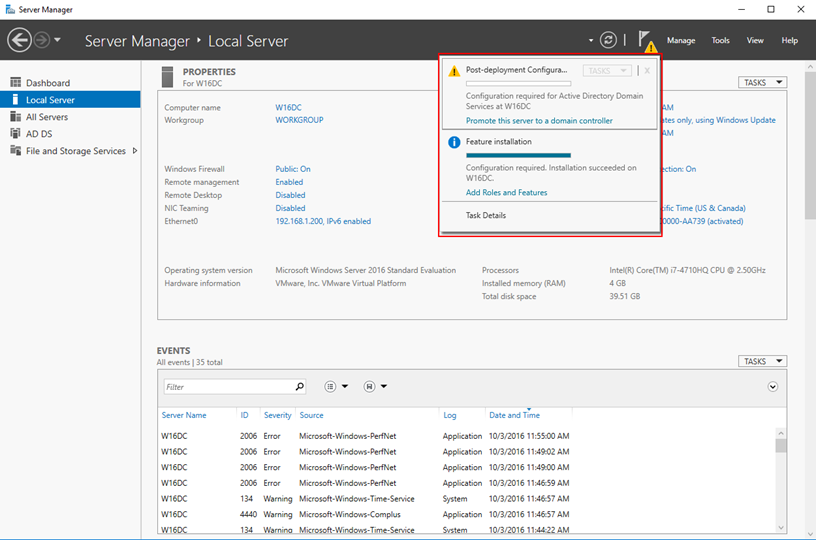Select the 11:55:00 AM PerfNet error event
Image resolution: width=816 pixels, height=540 pixels.
click(x=365, y=436)
